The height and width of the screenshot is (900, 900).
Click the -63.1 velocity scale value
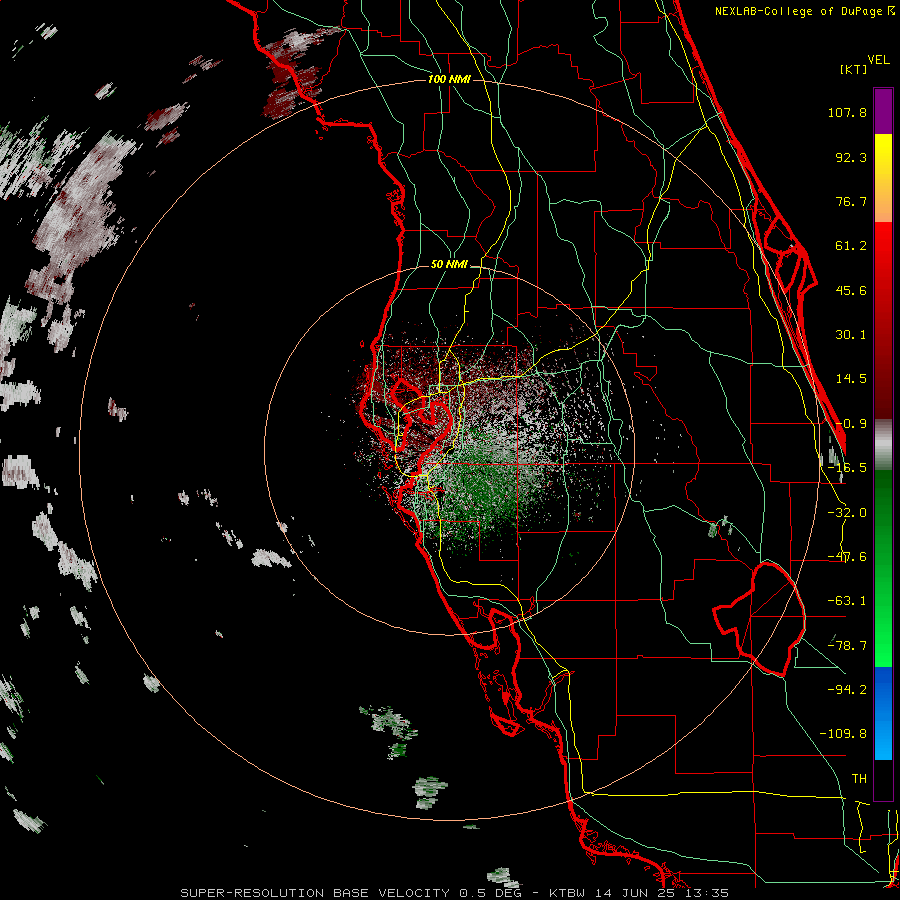click(x=847, y=601)
